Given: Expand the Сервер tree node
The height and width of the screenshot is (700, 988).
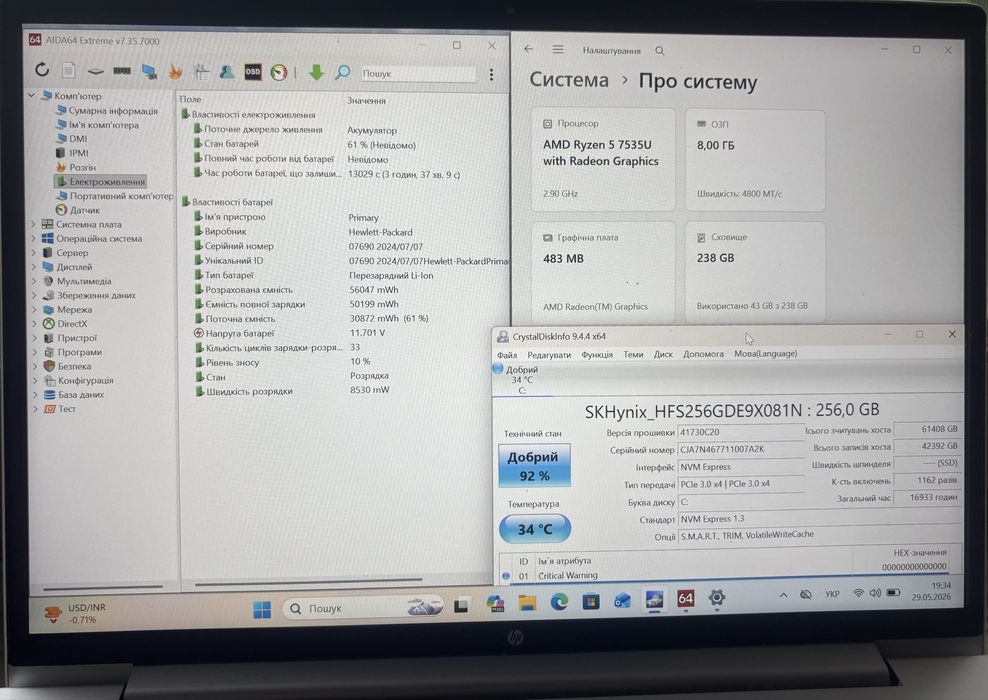Looking at the screenshot, I should (x=34, y=253).
